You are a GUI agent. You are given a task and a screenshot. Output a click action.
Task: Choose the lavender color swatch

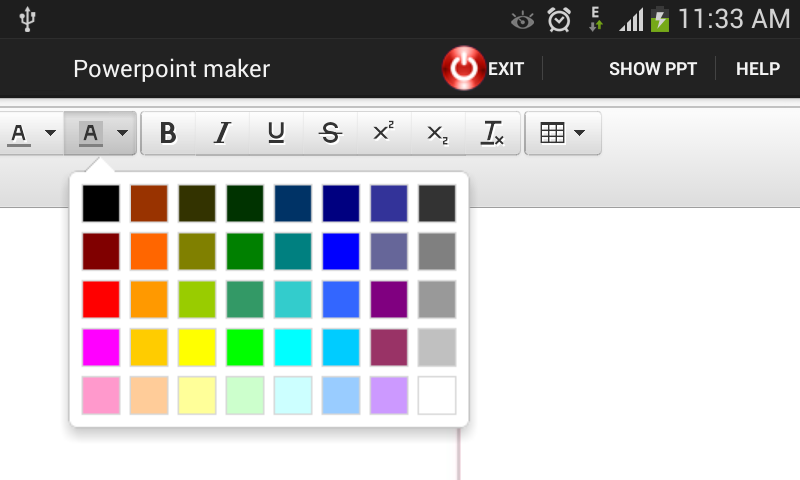[x=389, y=395]
